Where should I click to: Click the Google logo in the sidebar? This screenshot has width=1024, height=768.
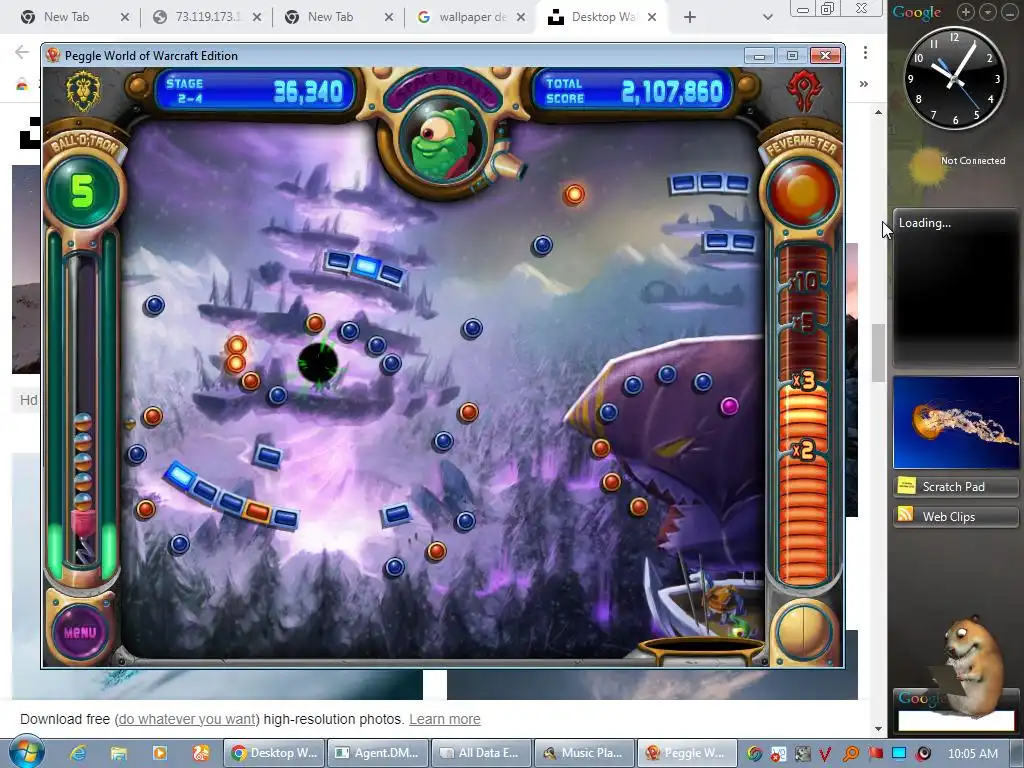tap(917, 12)
